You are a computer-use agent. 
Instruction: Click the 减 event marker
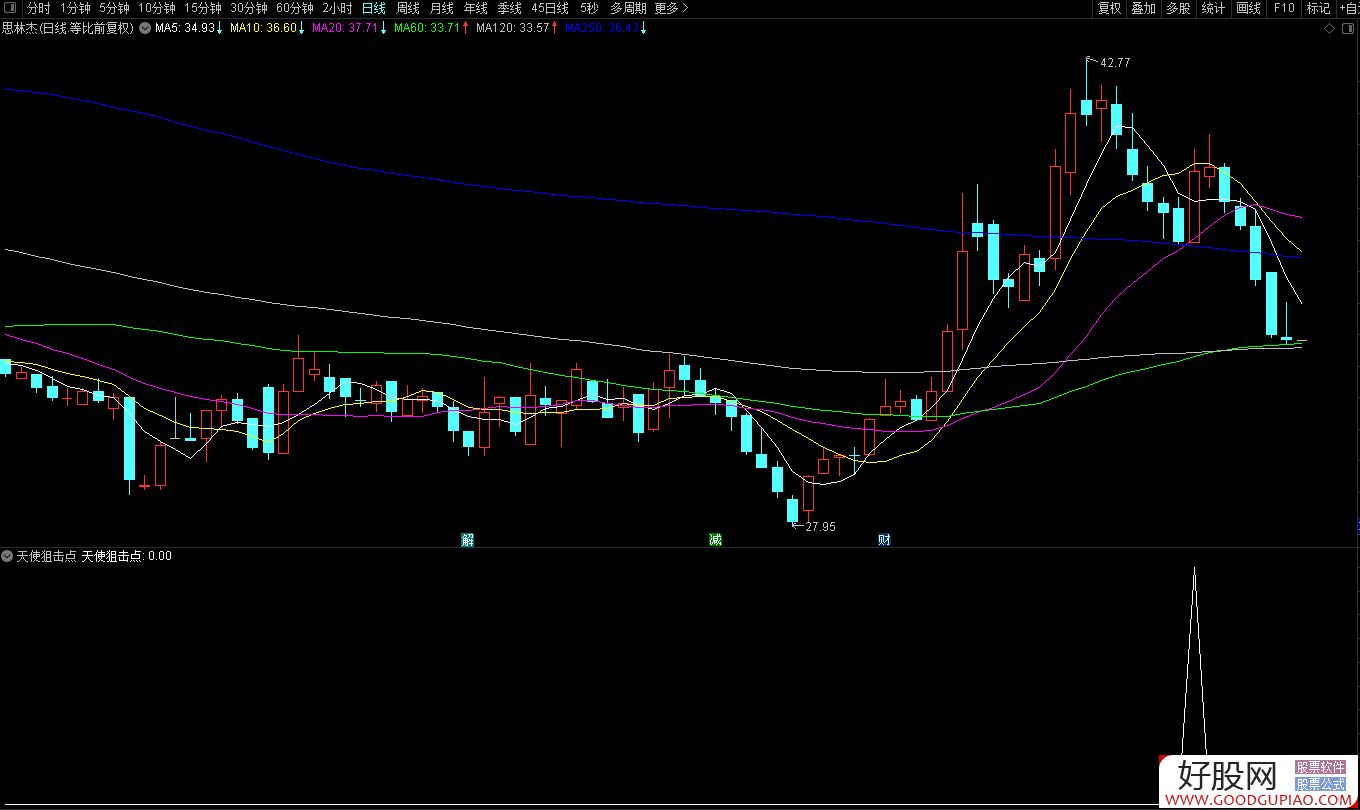pyautogui.click(x=715, y=539)
